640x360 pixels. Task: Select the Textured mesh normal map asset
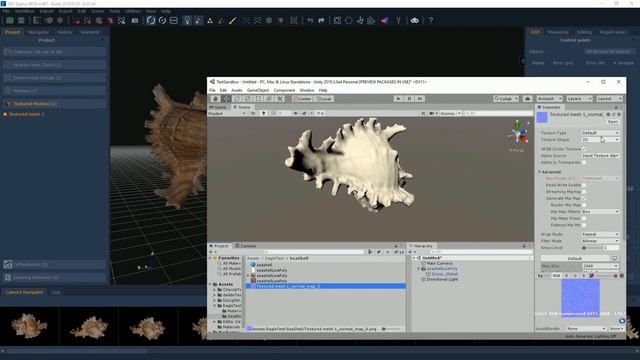click(x=326, y=287)
